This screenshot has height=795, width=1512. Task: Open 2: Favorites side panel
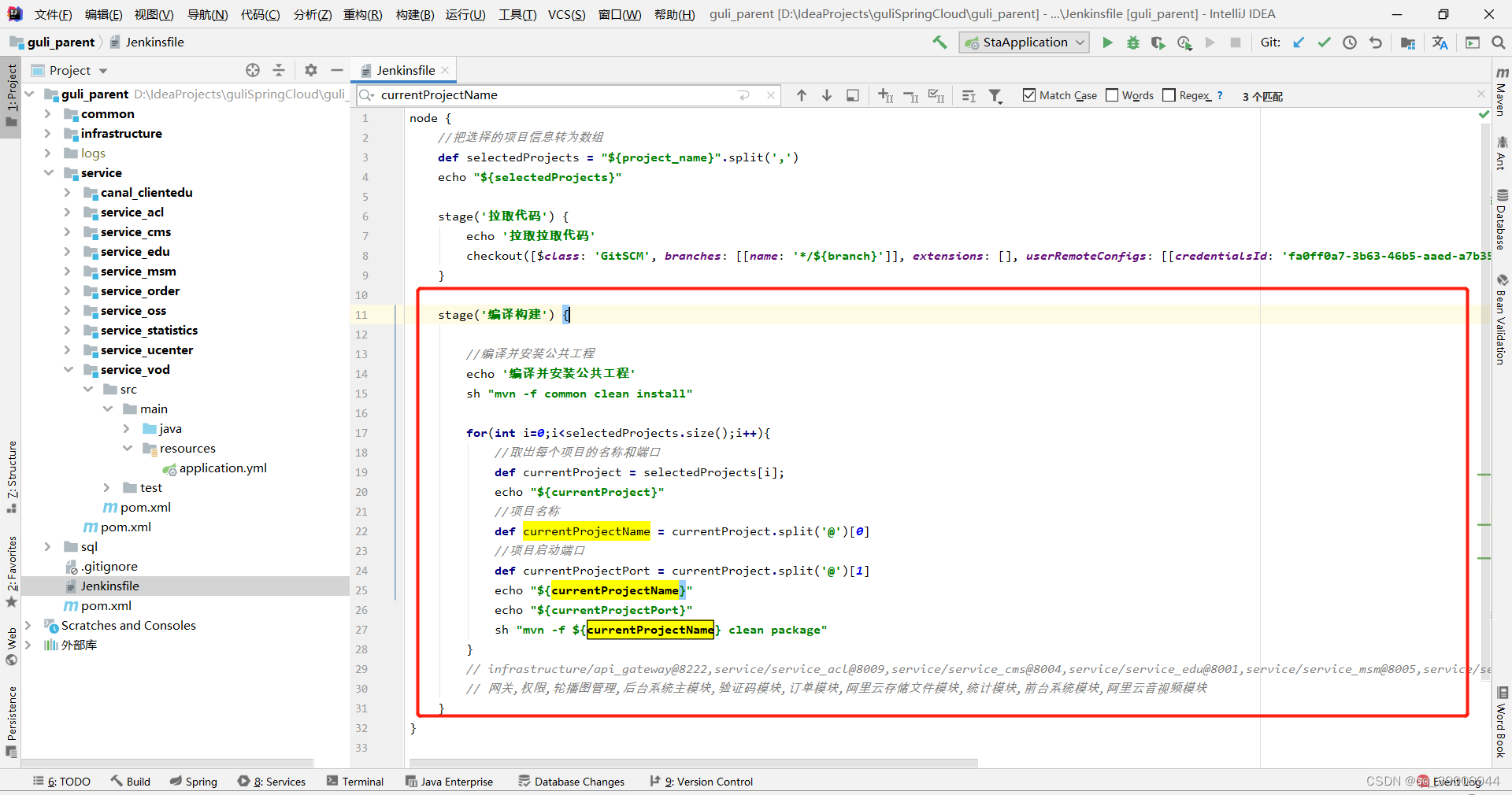click(11, 571)
